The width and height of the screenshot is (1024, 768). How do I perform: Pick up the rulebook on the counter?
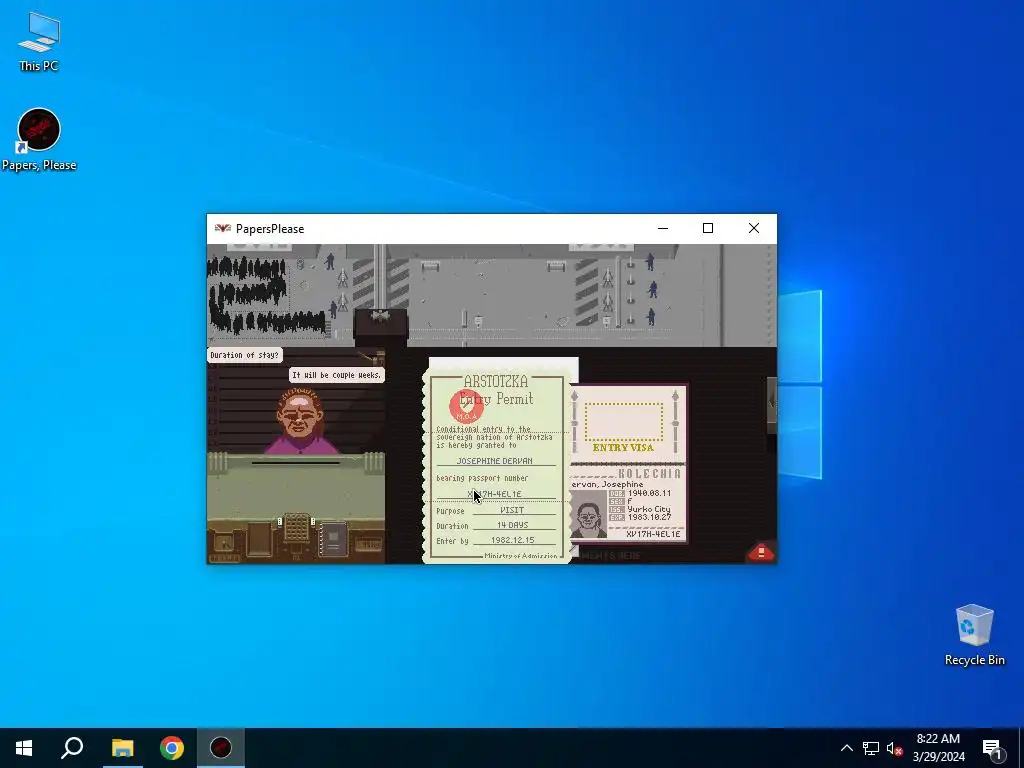(x=332, y=539)
